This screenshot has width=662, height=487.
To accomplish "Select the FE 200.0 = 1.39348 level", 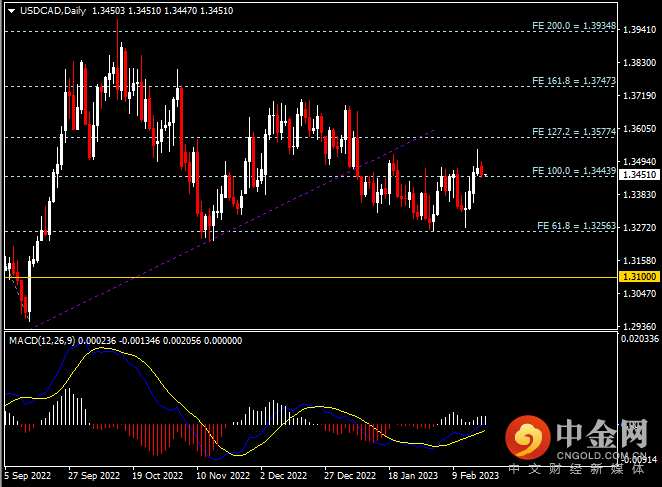I will coord(573,23).
